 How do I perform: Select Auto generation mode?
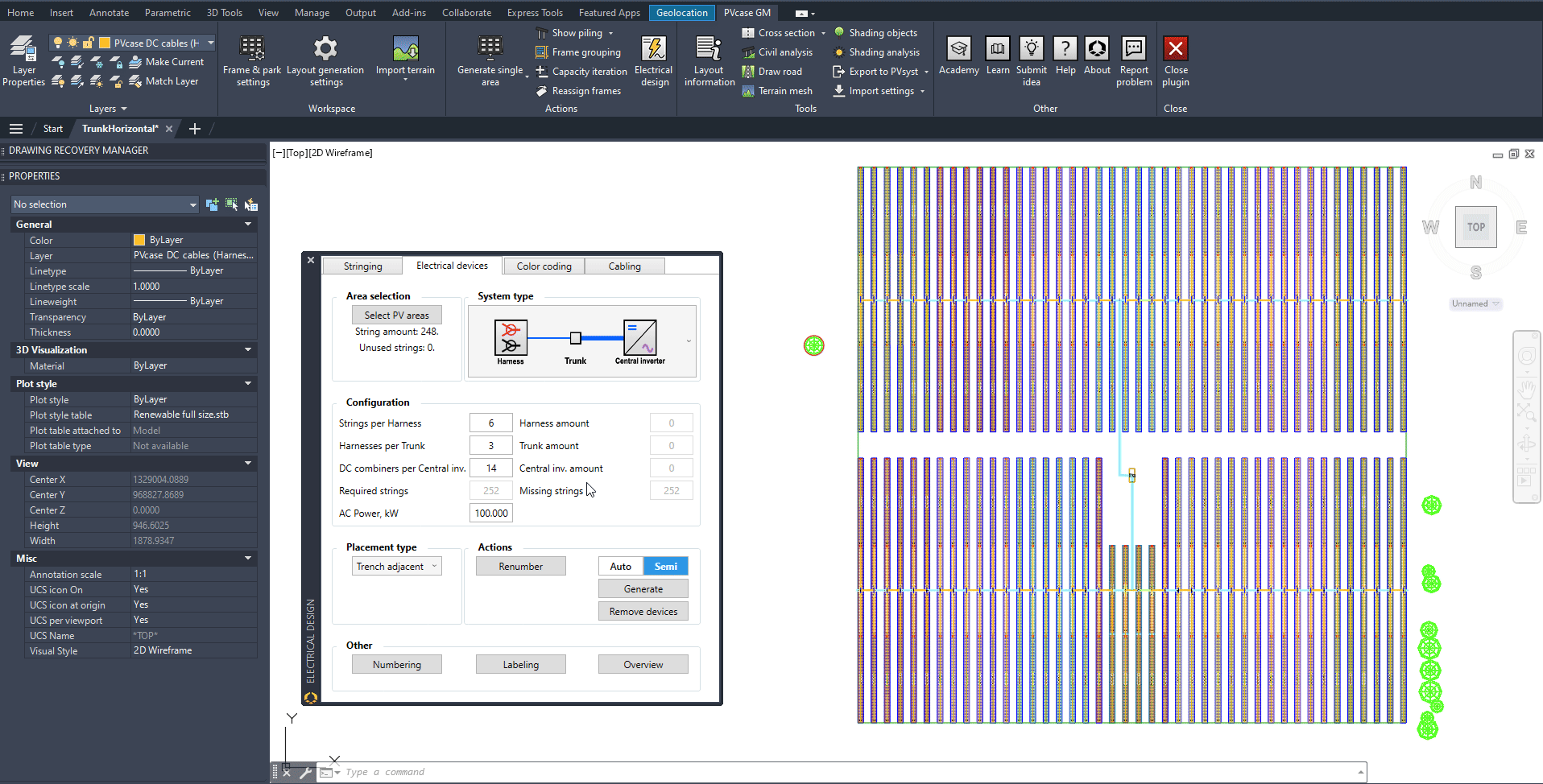pos(621,567)
